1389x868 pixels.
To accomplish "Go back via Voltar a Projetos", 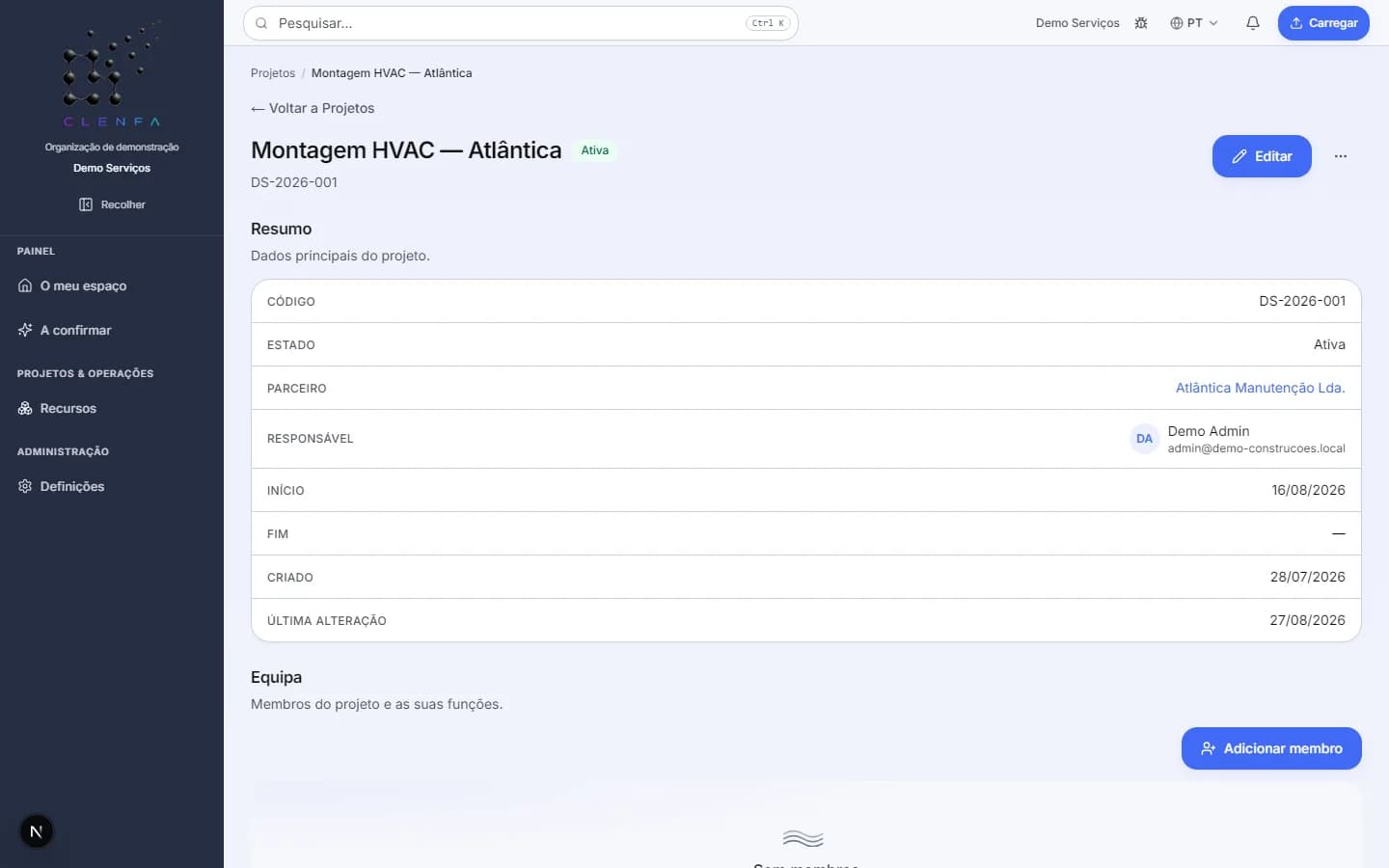I will coord(313,108).
